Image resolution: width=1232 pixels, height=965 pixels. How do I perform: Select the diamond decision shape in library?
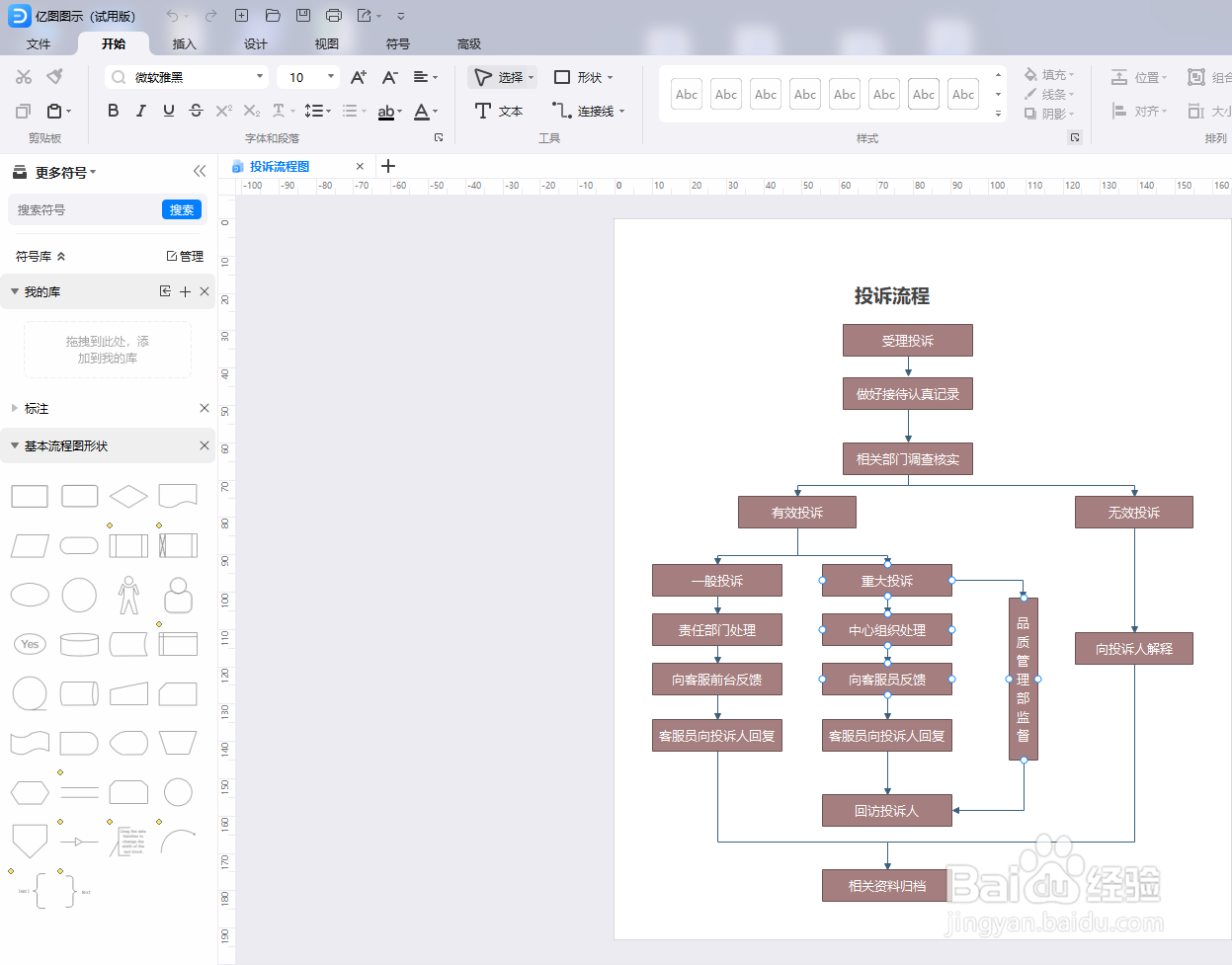pos(128,496)
